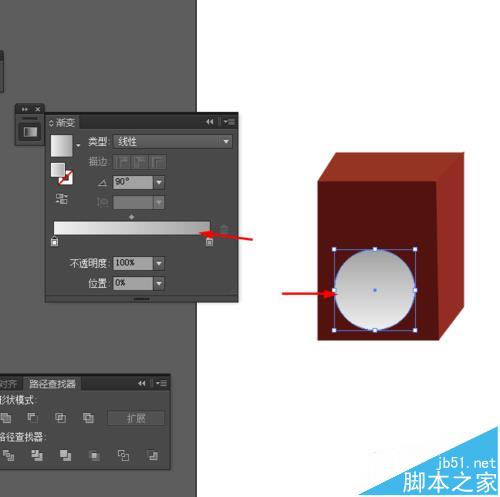Screen dimensions: 500x497
Task: Activate the fill box in Gradient panel
Action: tap(58, 170)
